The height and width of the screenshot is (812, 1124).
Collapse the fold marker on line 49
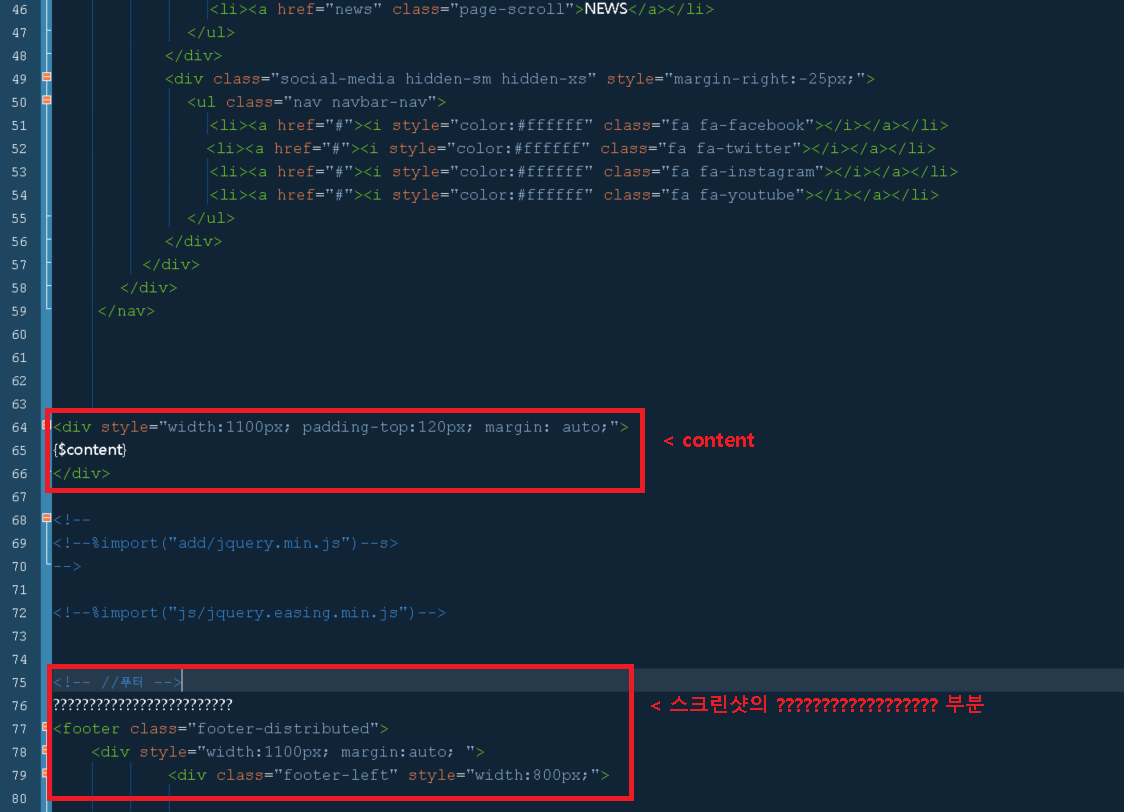pos(46,77)
